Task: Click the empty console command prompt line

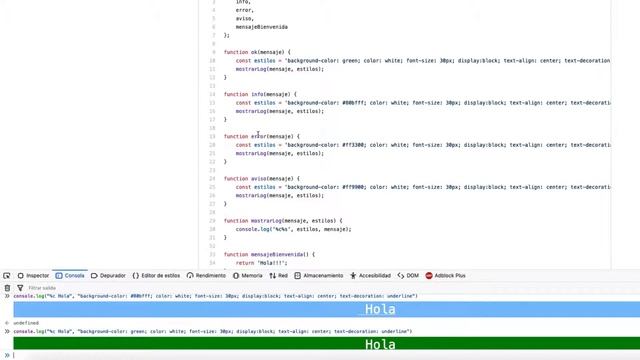Action: point(327,355)
